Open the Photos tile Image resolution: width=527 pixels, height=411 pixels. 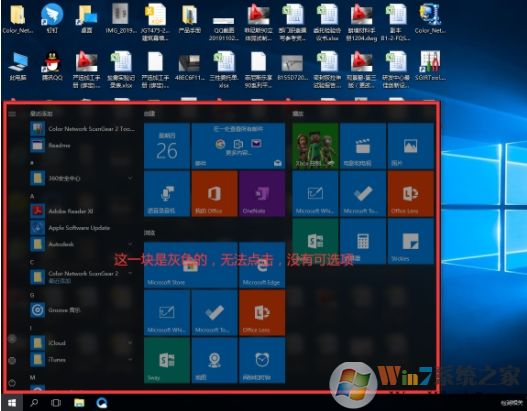point(411,146)
